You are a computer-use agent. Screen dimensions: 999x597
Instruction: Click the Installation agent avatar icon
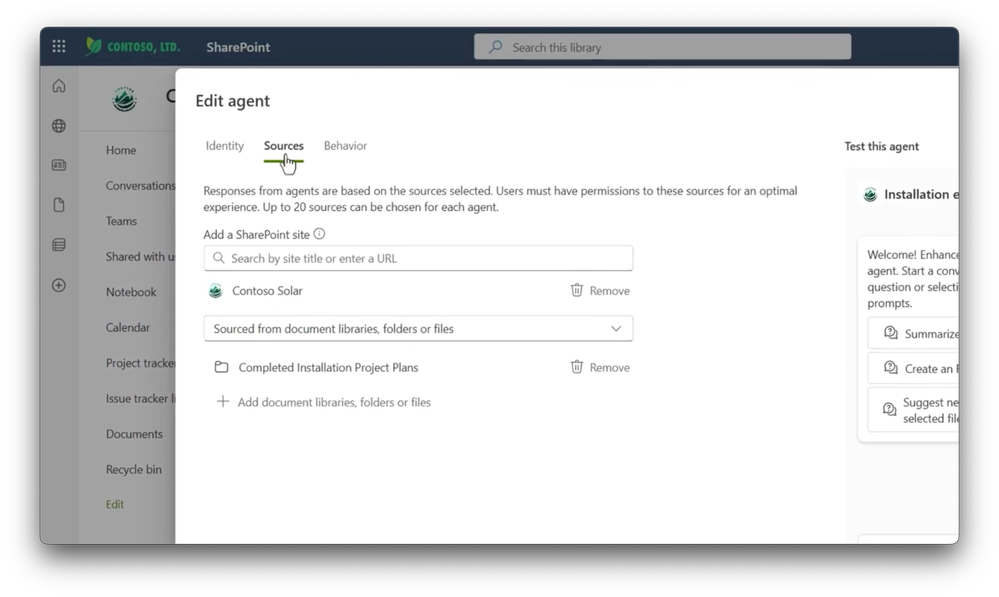tap(870, 195)
